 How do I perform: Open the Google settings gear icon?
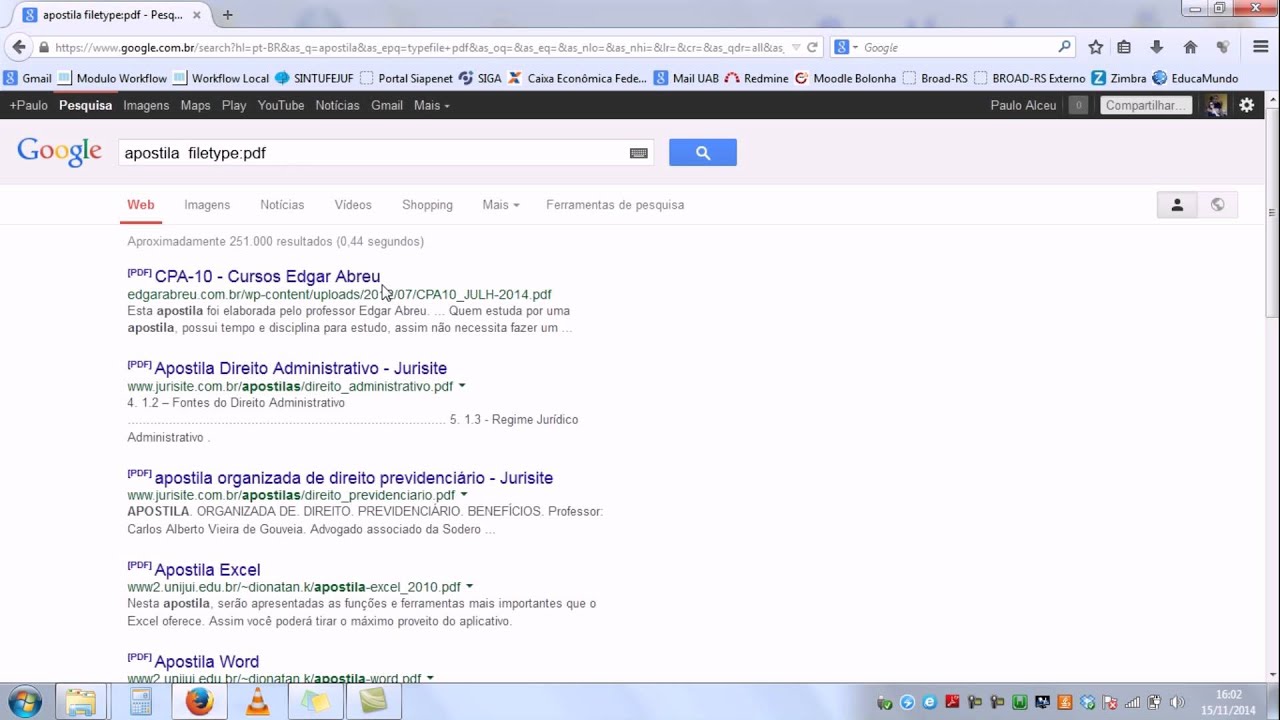[1247, 105]
